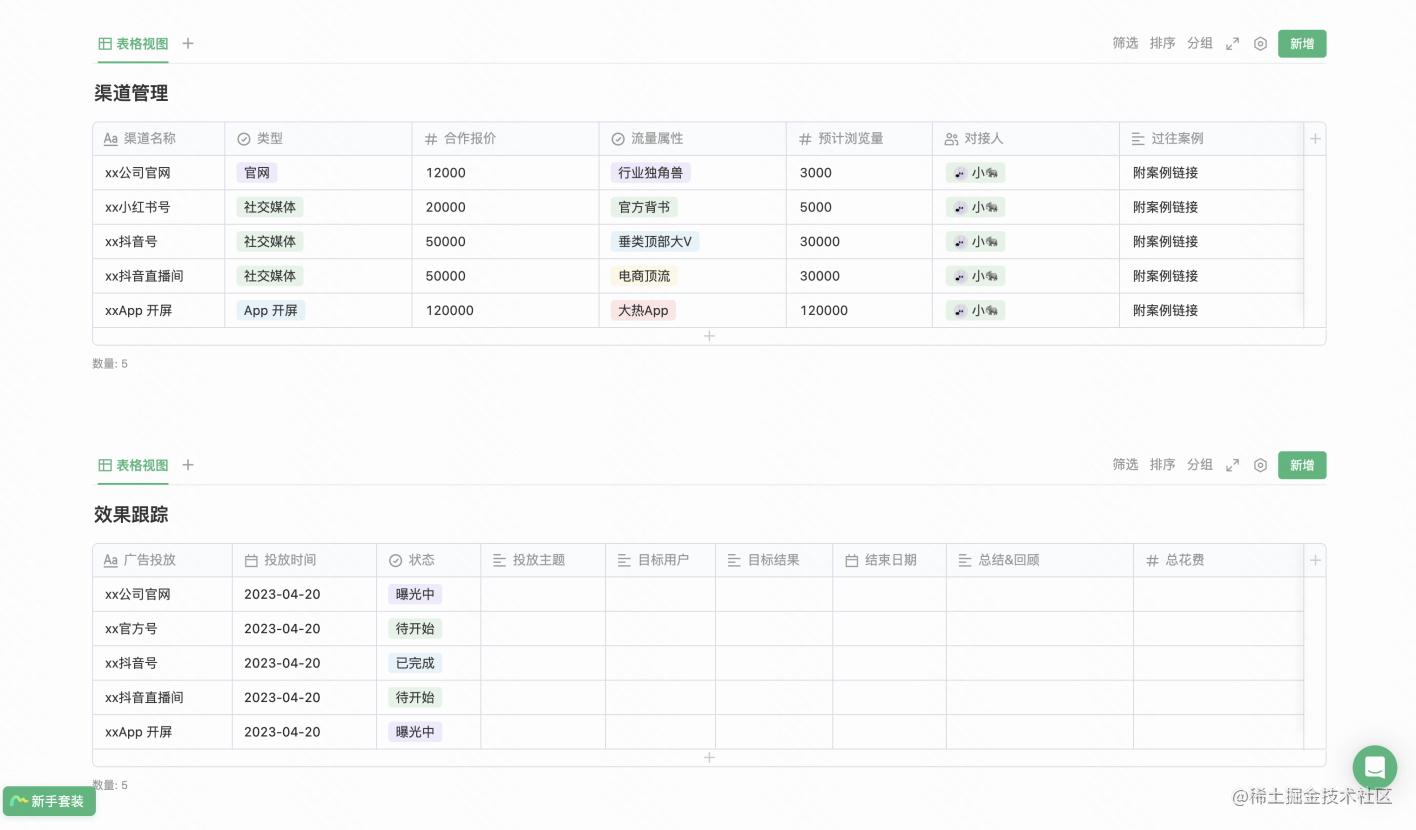Select the 官方背书 traffic tag

pyautogui.click(x=644, y=207)
